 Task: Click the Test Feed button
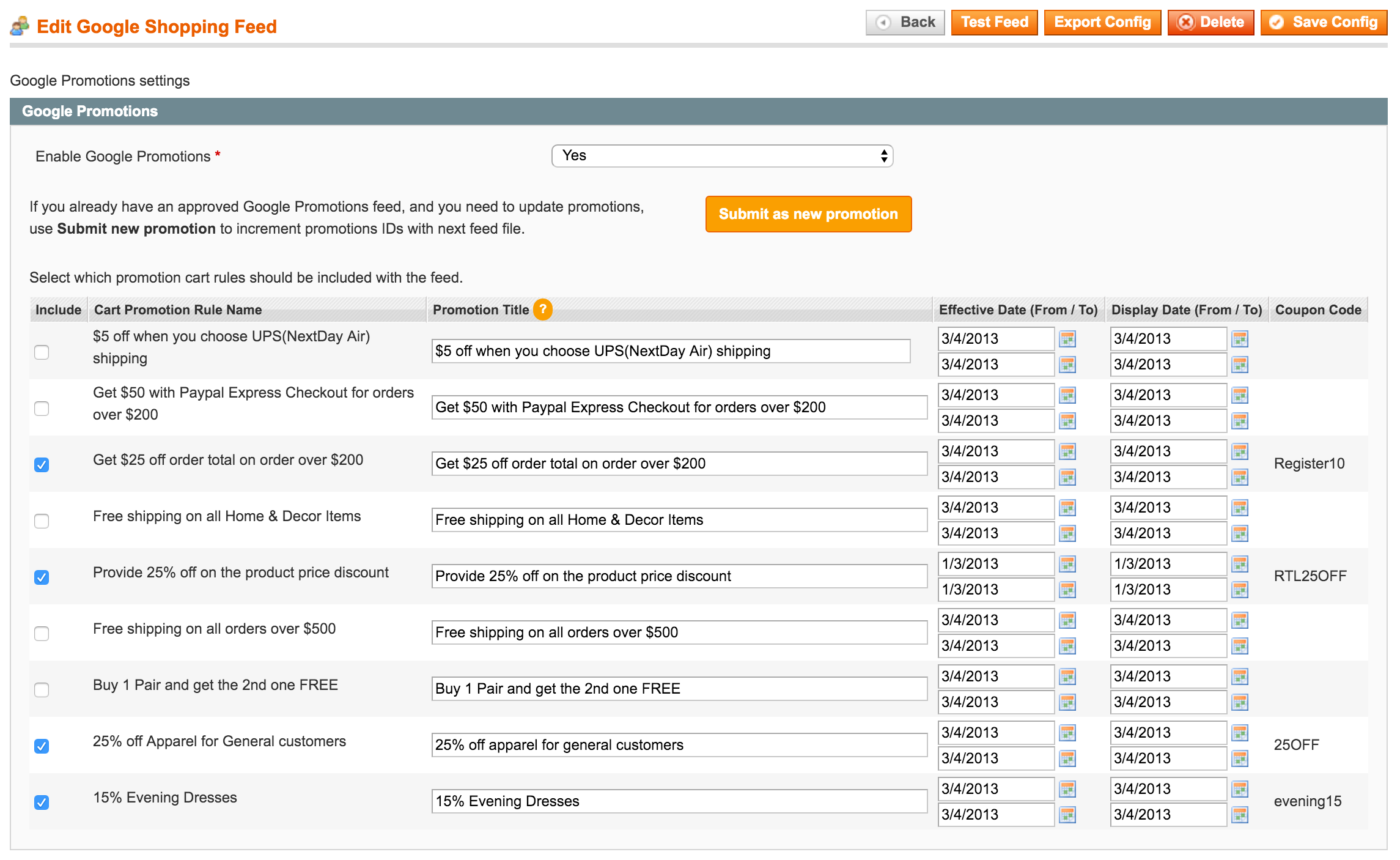(995, 23)
